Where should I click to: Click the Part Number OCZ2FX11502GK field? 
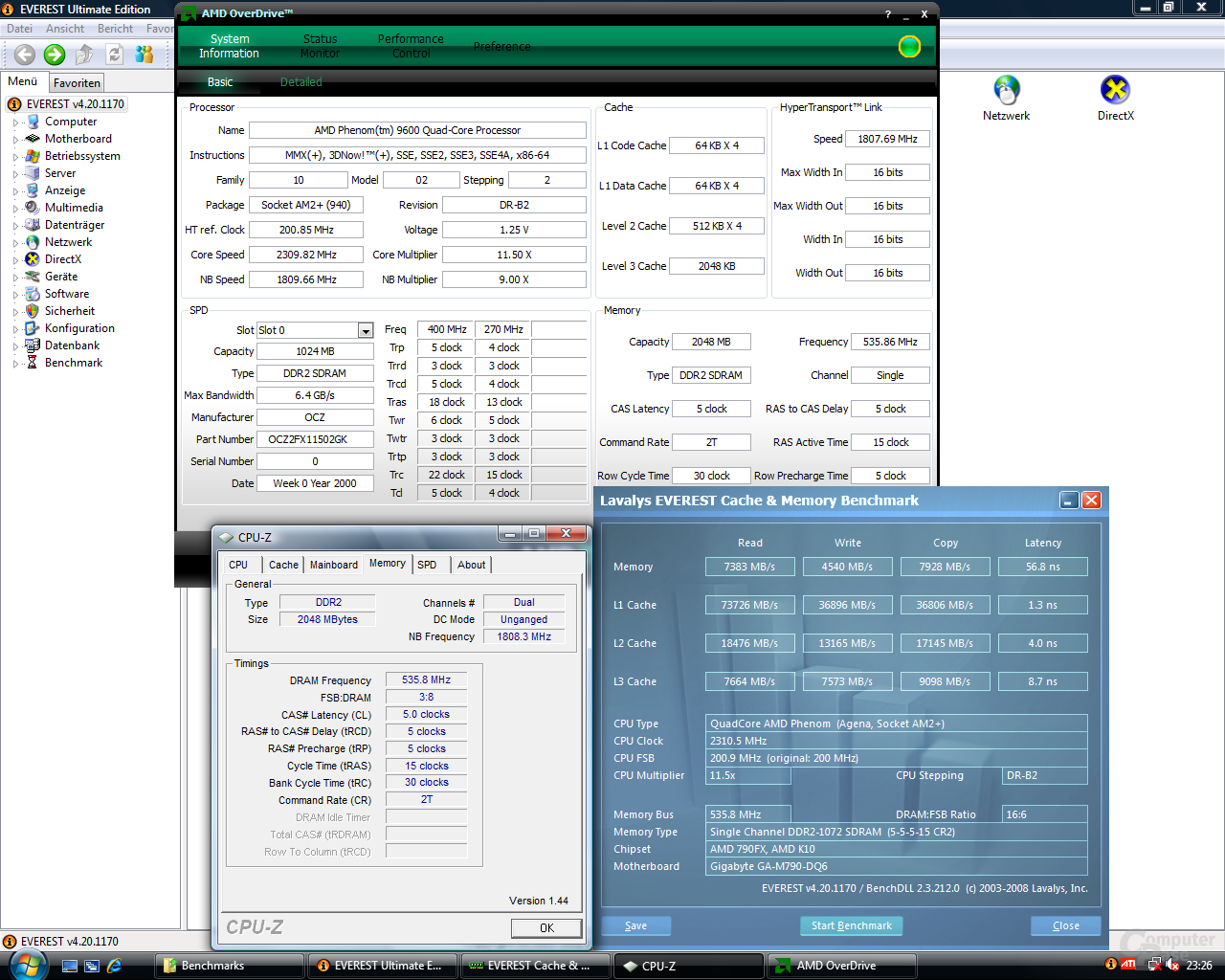314,439
